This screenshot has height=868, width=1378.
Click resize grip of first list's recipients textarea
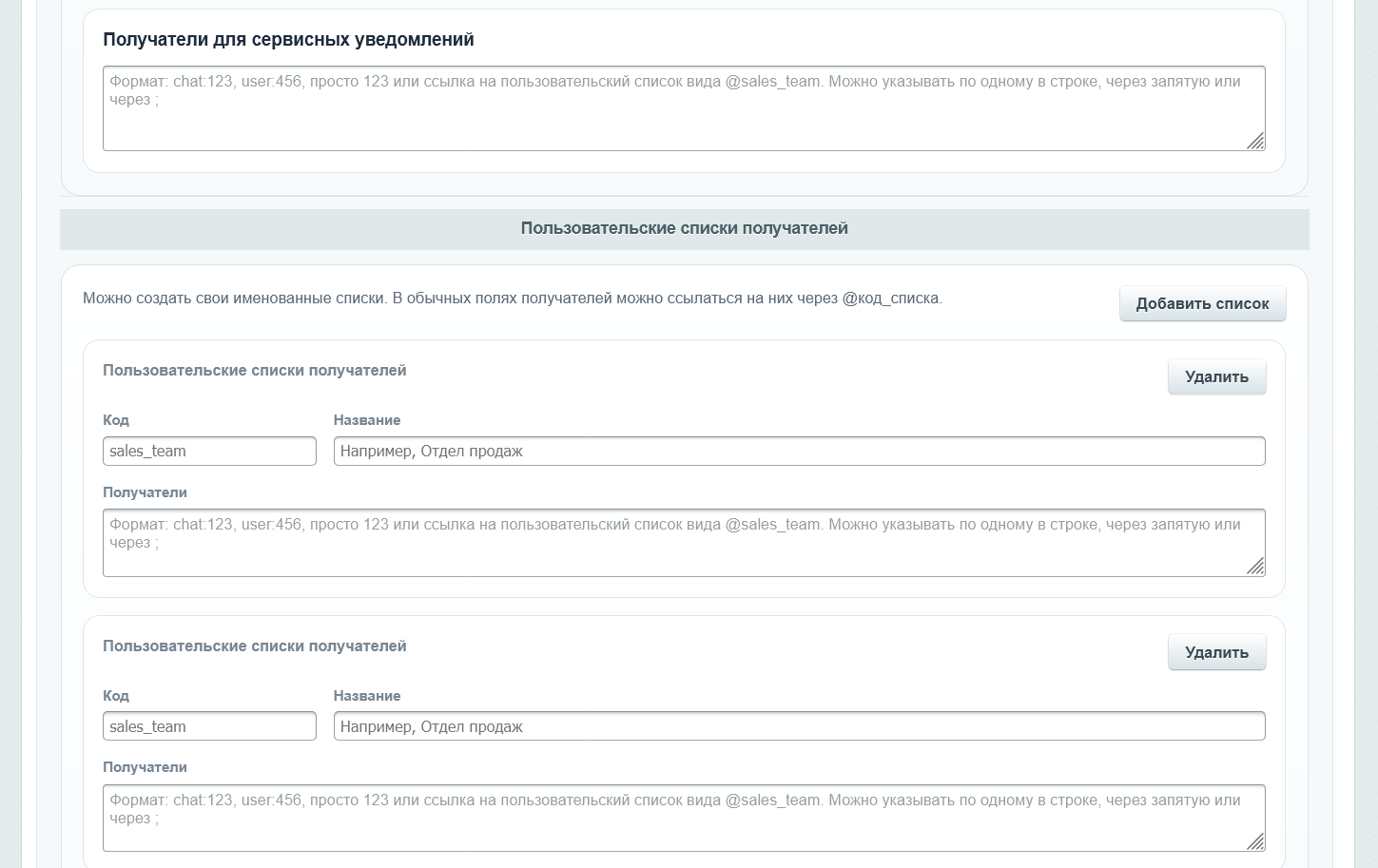point(1255,567)
